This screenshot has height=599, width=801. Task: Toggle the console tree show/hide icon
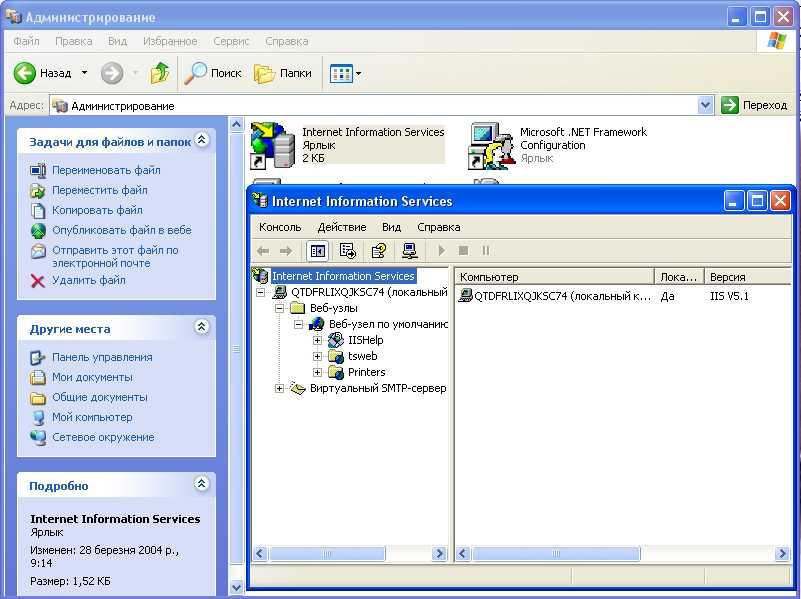coord(317,251)
